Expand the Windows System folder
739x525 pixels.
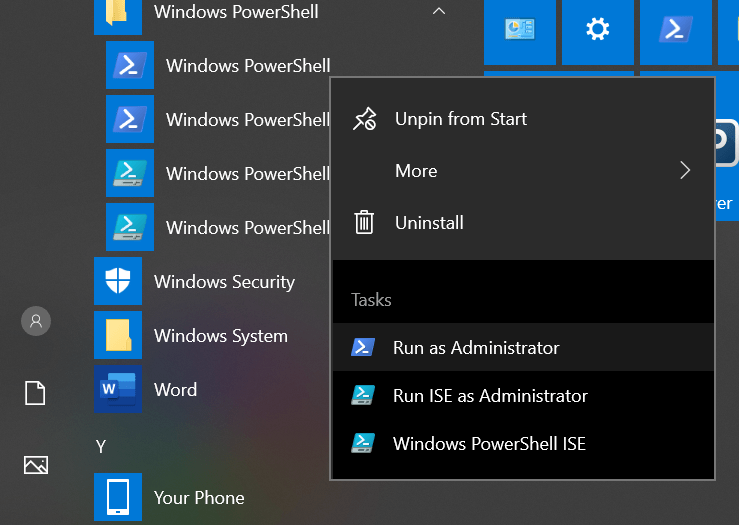click(x=220, y=336)
